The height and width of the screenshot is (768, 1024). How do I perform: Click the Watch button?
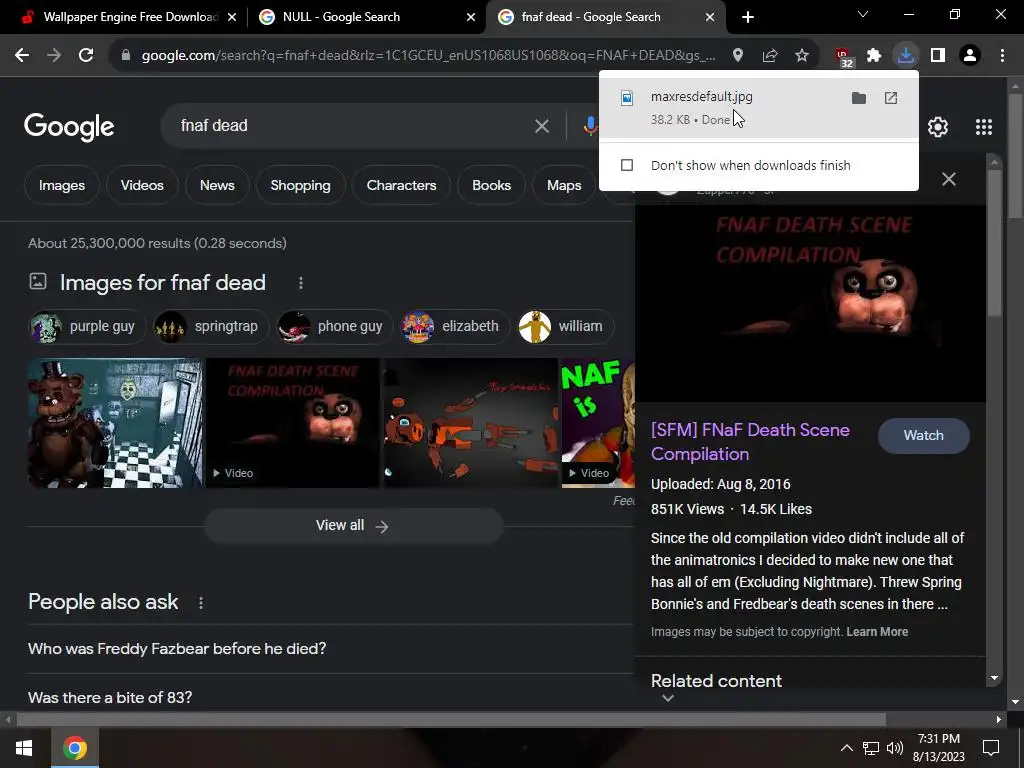pyautogui.click(x=923, y=436)
